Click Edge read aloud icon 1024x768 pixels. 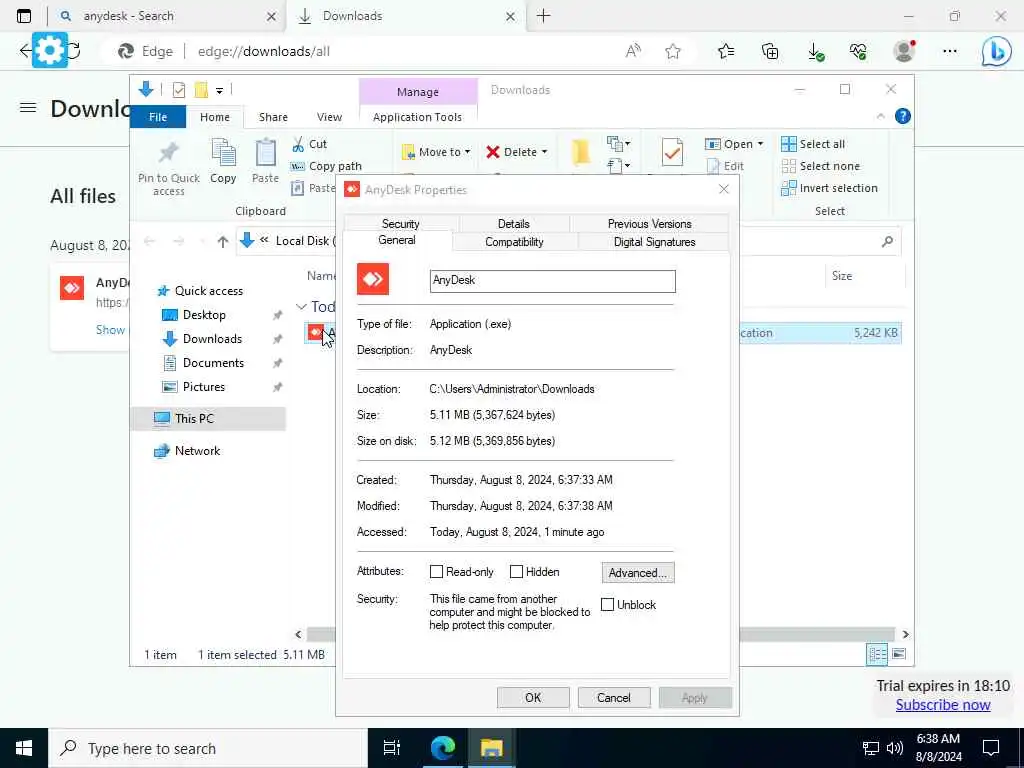click(633, 52)
